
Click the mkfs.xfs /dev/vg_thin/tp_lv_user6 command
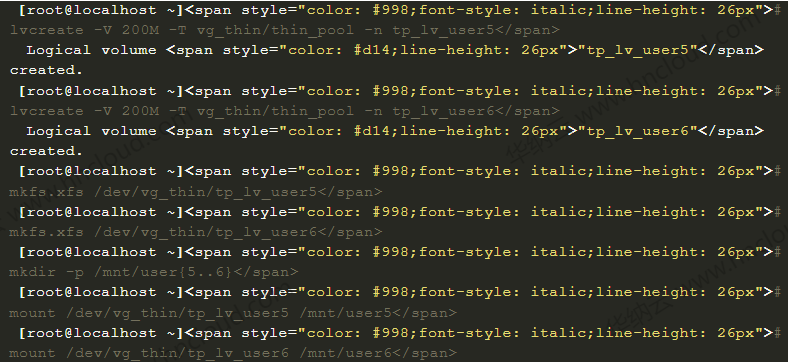click(164, 232)
